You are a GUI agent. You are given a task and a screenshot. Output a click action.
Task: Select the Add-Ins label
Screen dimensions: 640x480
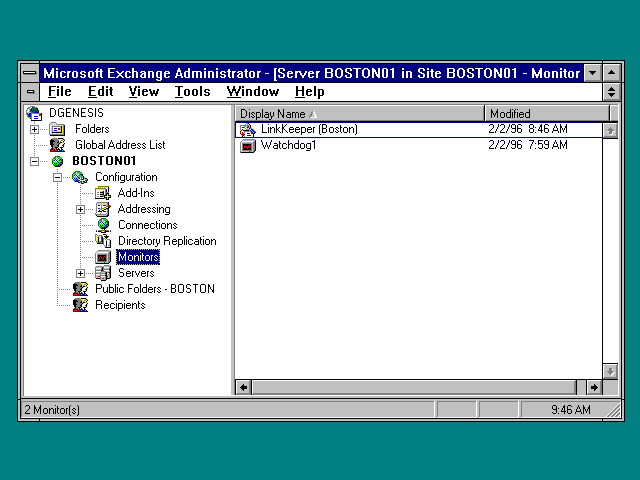point(136,193)
